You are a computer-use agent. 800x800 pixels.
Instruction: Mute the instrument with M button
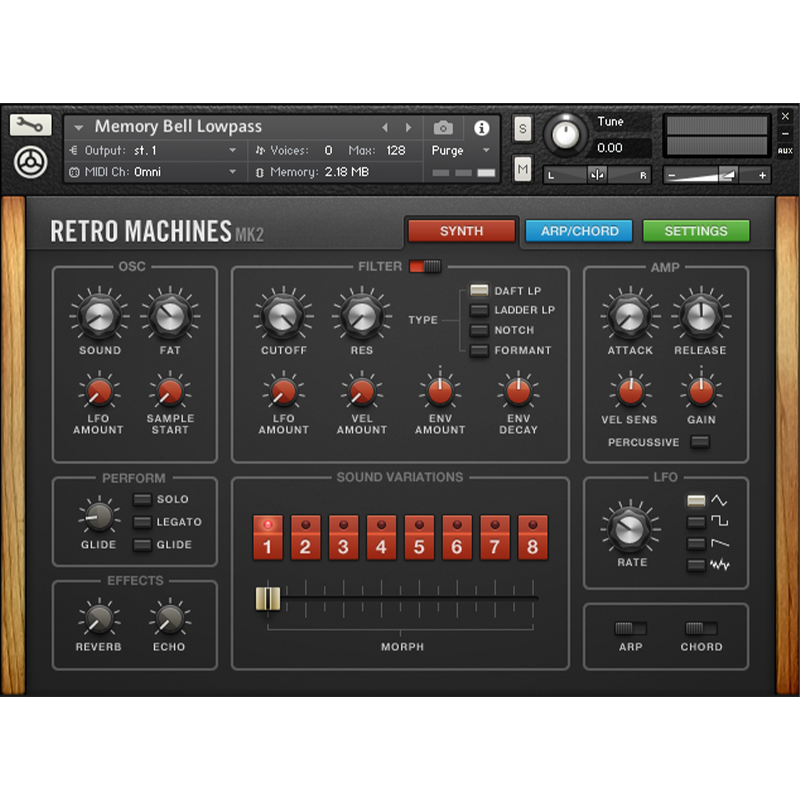[x=522, y=169]
